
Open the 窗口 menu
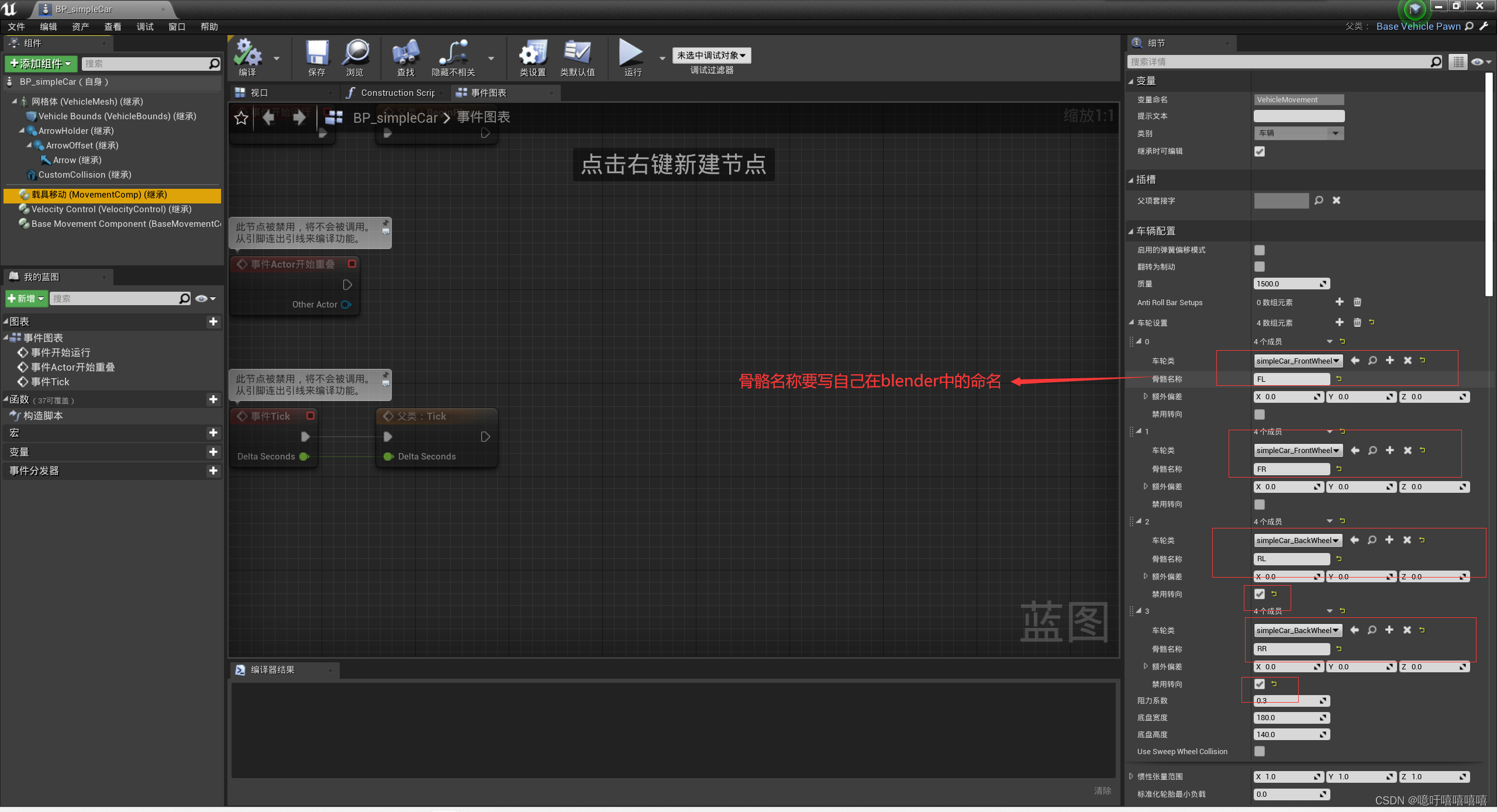177,27
